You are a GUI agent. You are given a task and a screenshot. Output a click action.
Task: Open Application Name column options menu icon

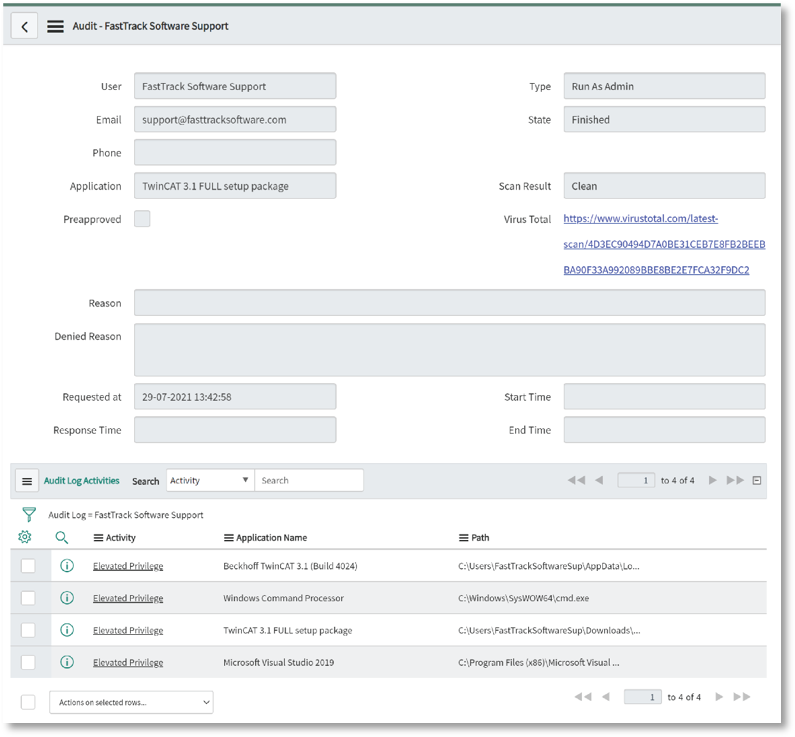click(229, 538)
